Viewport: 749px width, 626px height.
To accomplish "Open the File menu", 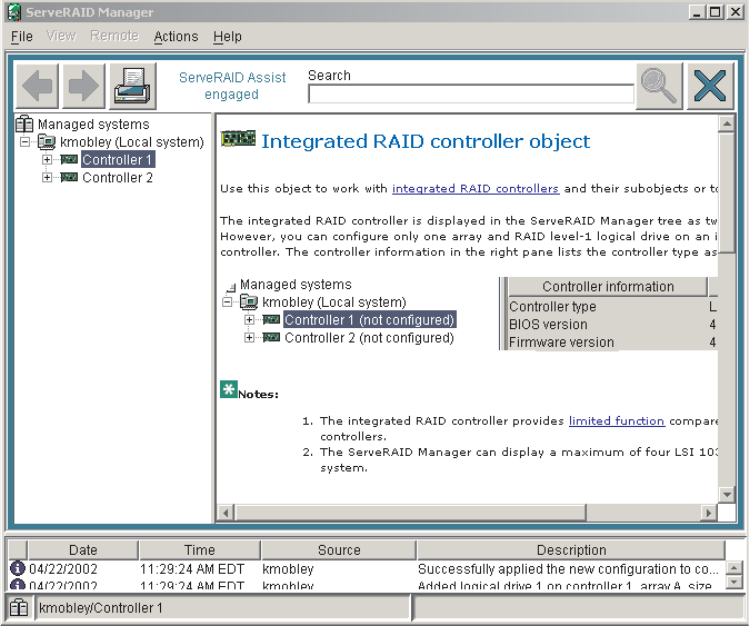I will tap(22, 37).
